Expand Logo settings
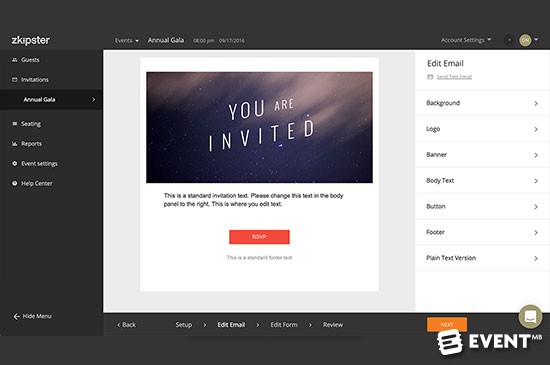Screen dimensions: 550x365 coord(482,129)
